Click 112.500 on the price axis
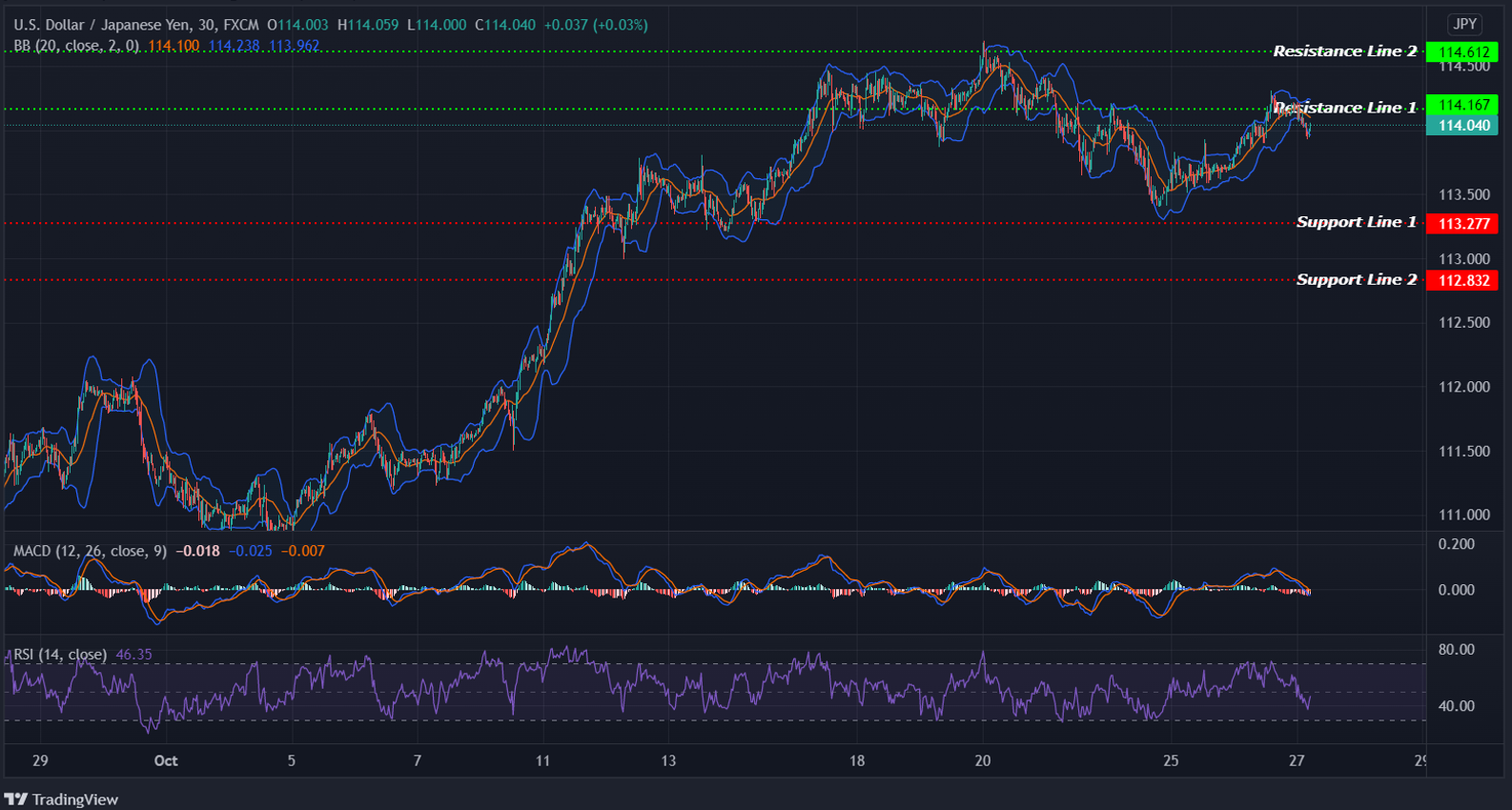This screenshot has width=1512, height=810. 1463,323
